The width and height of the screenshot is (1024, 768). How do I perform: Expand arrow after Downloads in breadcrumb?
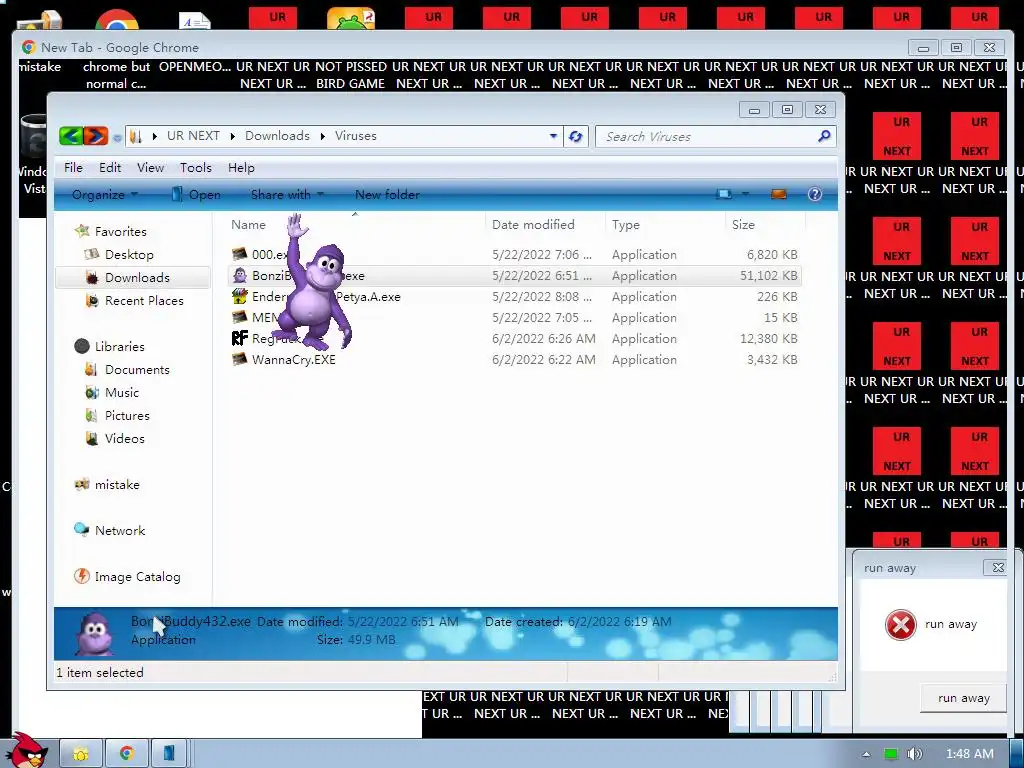tap(323, 136)
